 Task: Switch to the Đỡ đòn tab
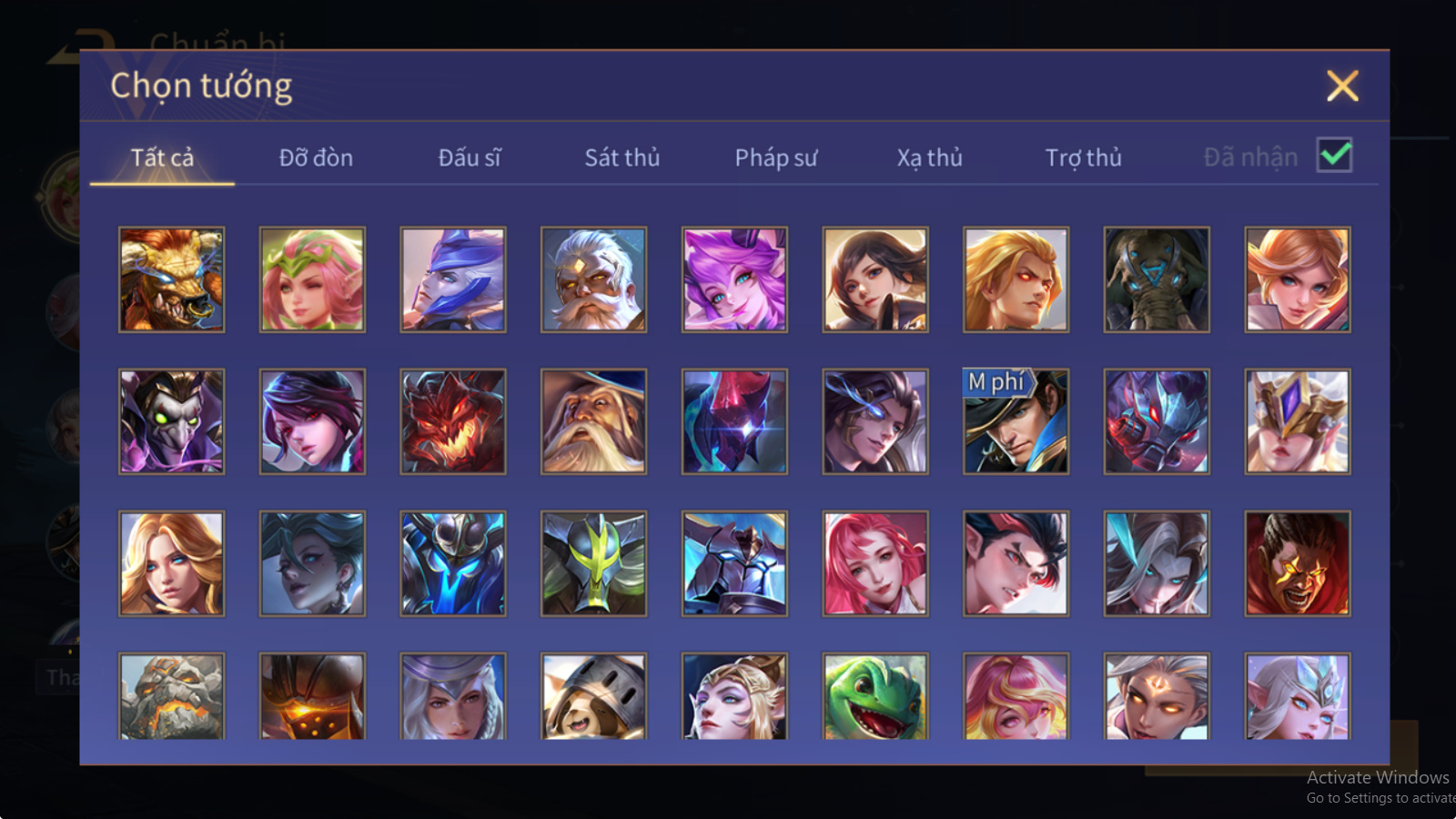pyautogui.click(x=316, y=157)
